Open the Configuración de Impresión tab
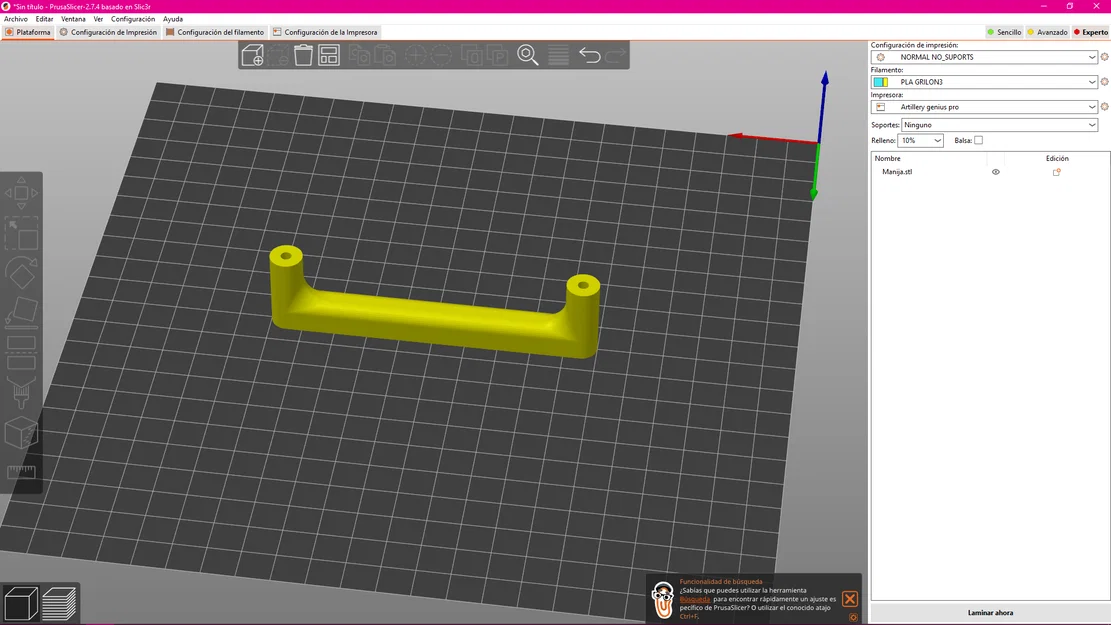The width and height of the screenshot is (1111, 625). (108, 32)
